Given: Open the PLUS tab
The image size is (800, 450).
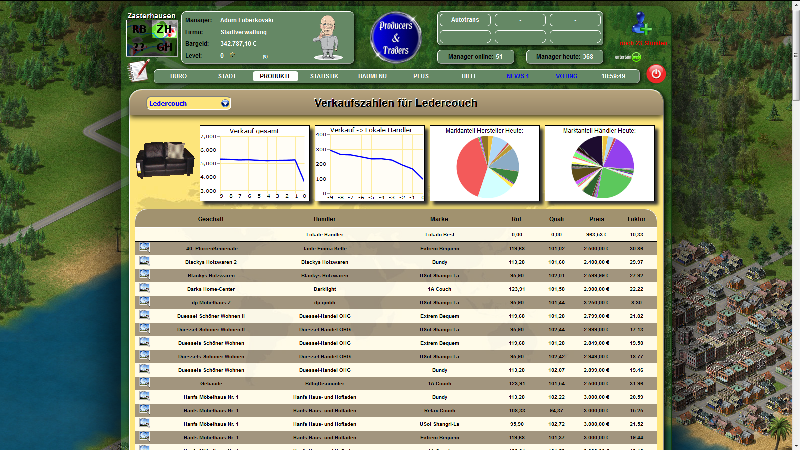Looking at the screenshot, I should coord(421,76).
